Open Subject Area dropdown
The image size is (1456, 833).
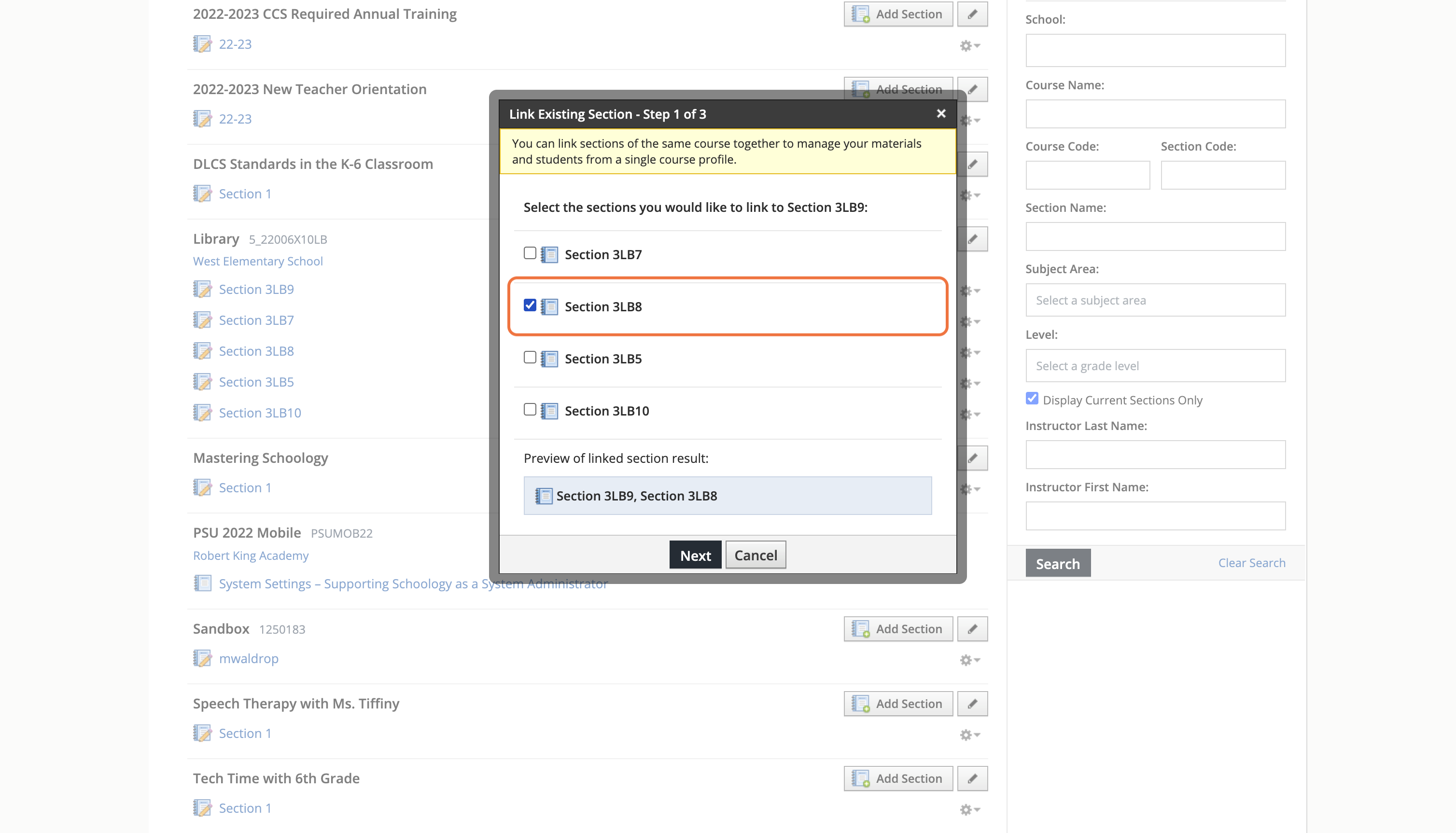(1155, 300)
